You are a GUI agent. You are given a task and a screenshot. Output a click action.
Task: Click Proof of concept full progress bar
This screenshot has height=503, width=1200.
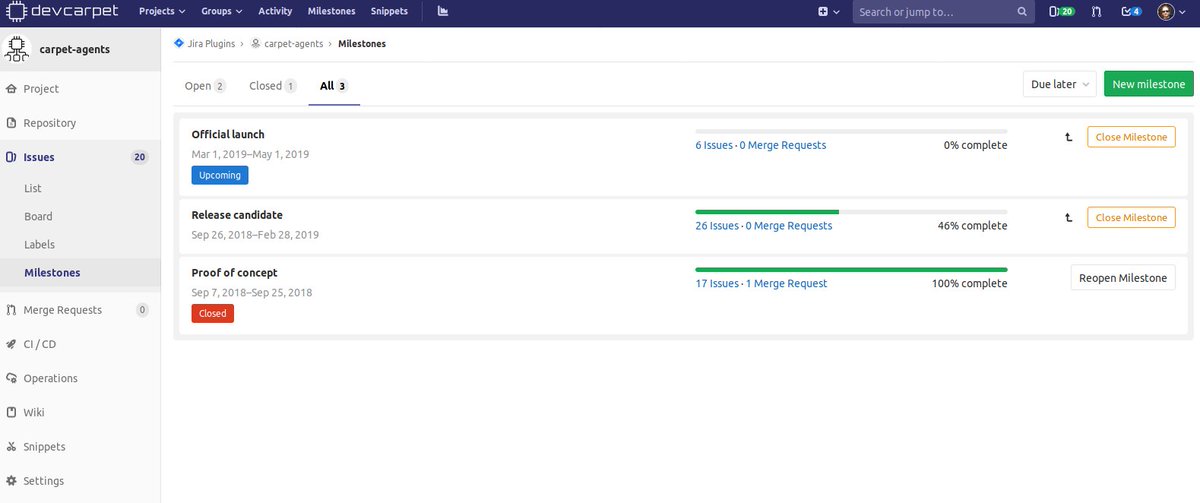click(x=851, y=269)
